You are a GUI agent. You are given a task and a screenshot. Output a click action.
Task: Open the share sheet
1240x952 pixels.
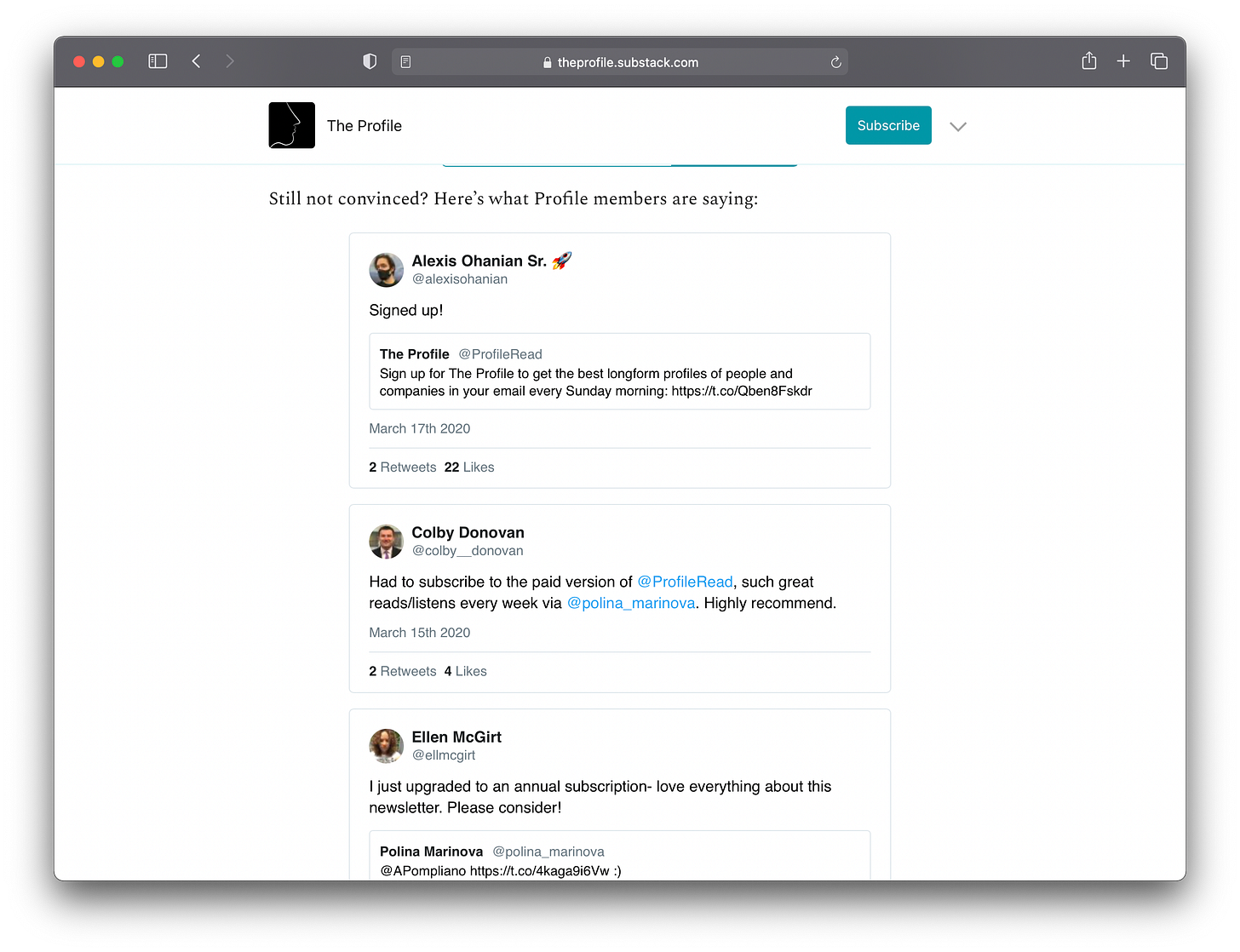tap(1088, 60)
